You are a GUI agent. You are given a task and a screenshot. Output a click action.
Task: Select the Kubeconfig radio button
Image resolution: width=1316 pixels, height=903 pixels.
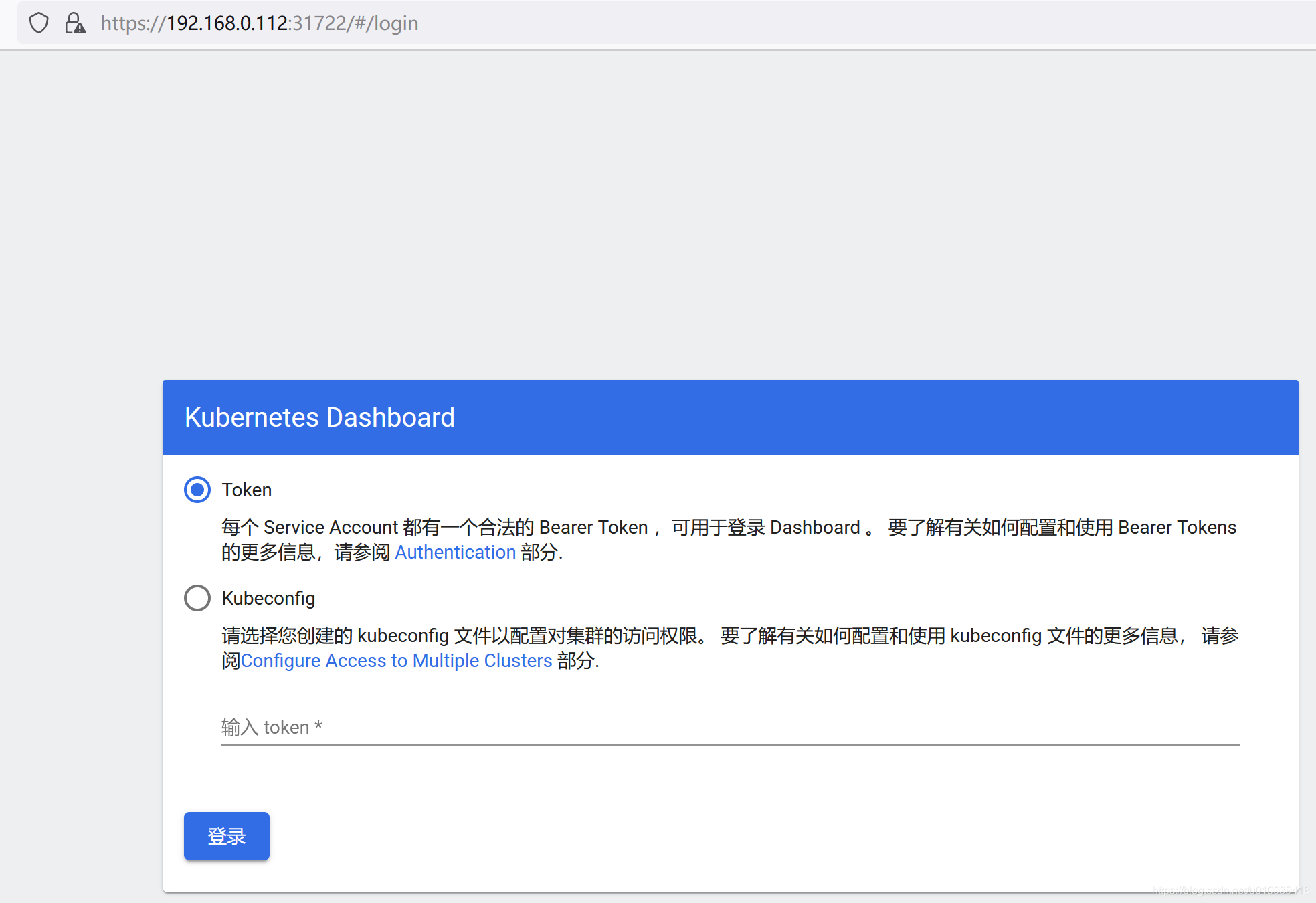(197, 598)
